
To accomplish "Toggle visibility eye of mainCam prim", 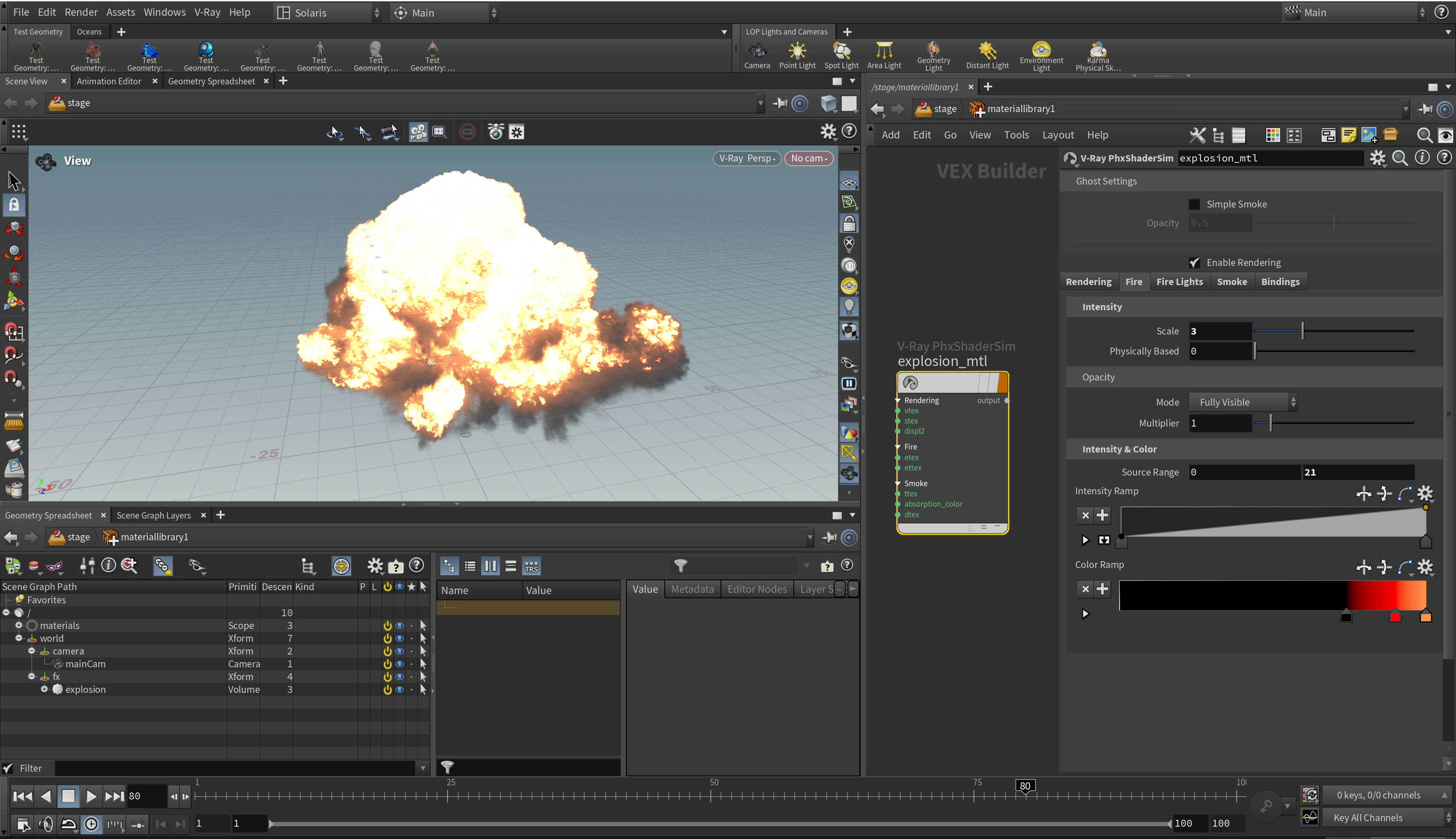I will coord(399,664).
